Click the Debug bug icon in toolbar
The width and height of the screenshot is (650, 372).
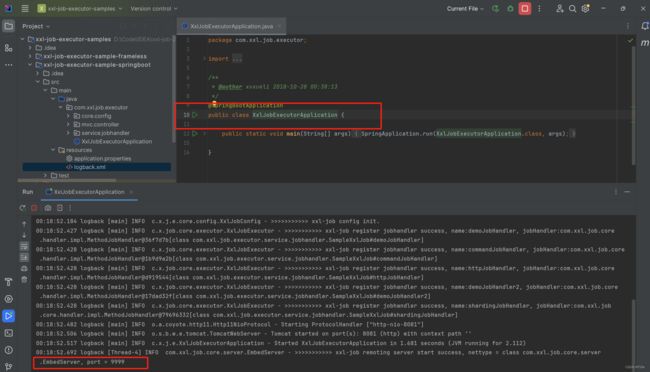click(x=510, y=9)
